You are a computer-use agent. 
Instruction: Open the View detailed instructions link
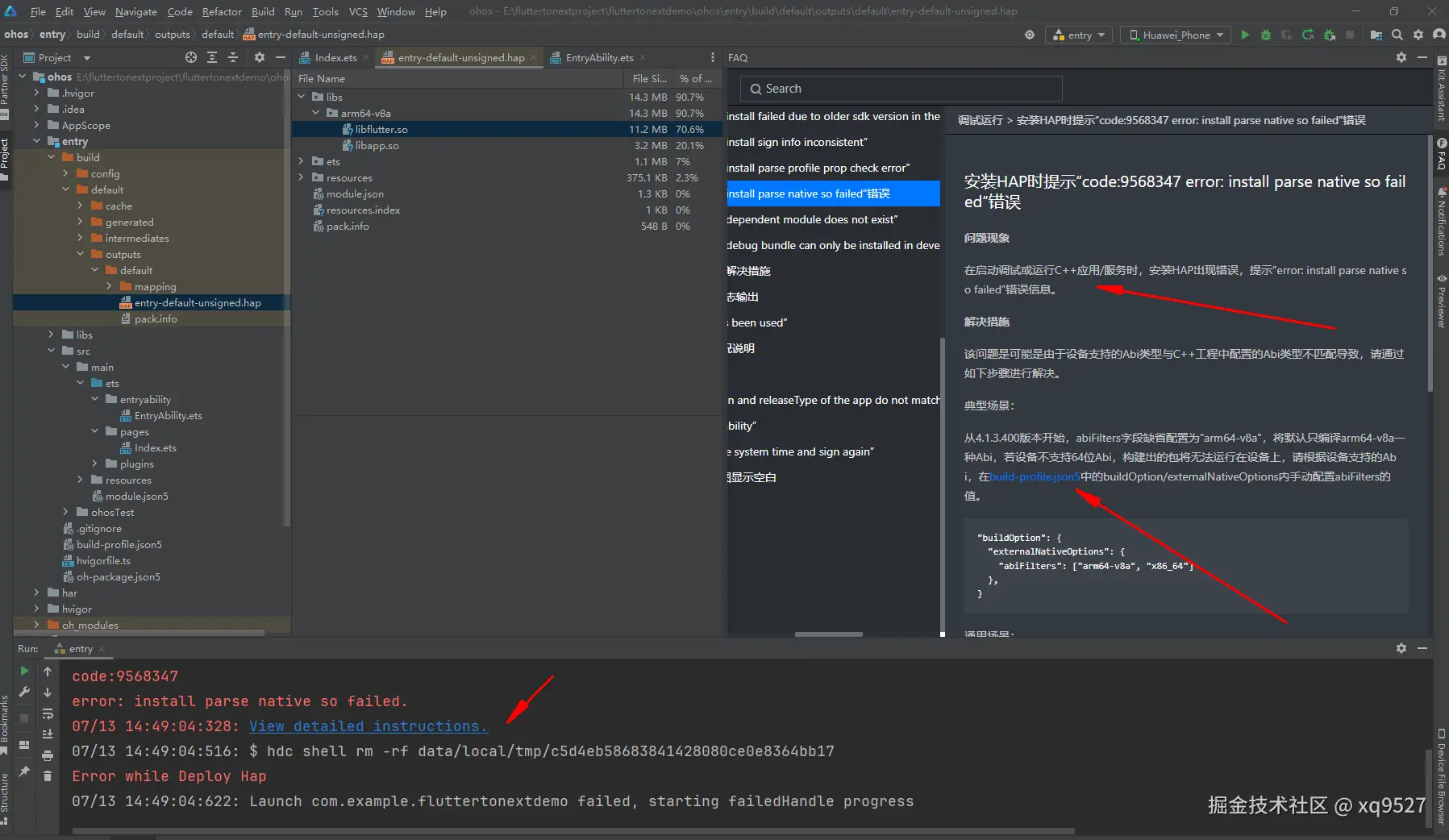coord(368,726)
